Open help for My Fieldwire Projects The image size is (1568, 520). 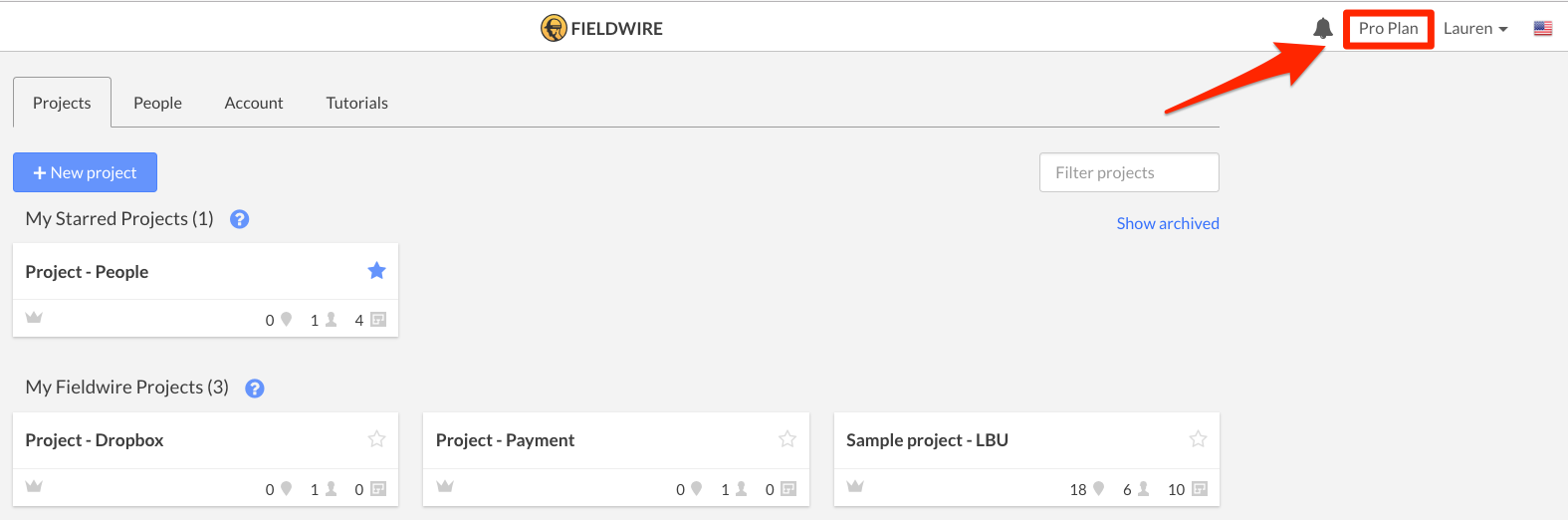point(255,389)
